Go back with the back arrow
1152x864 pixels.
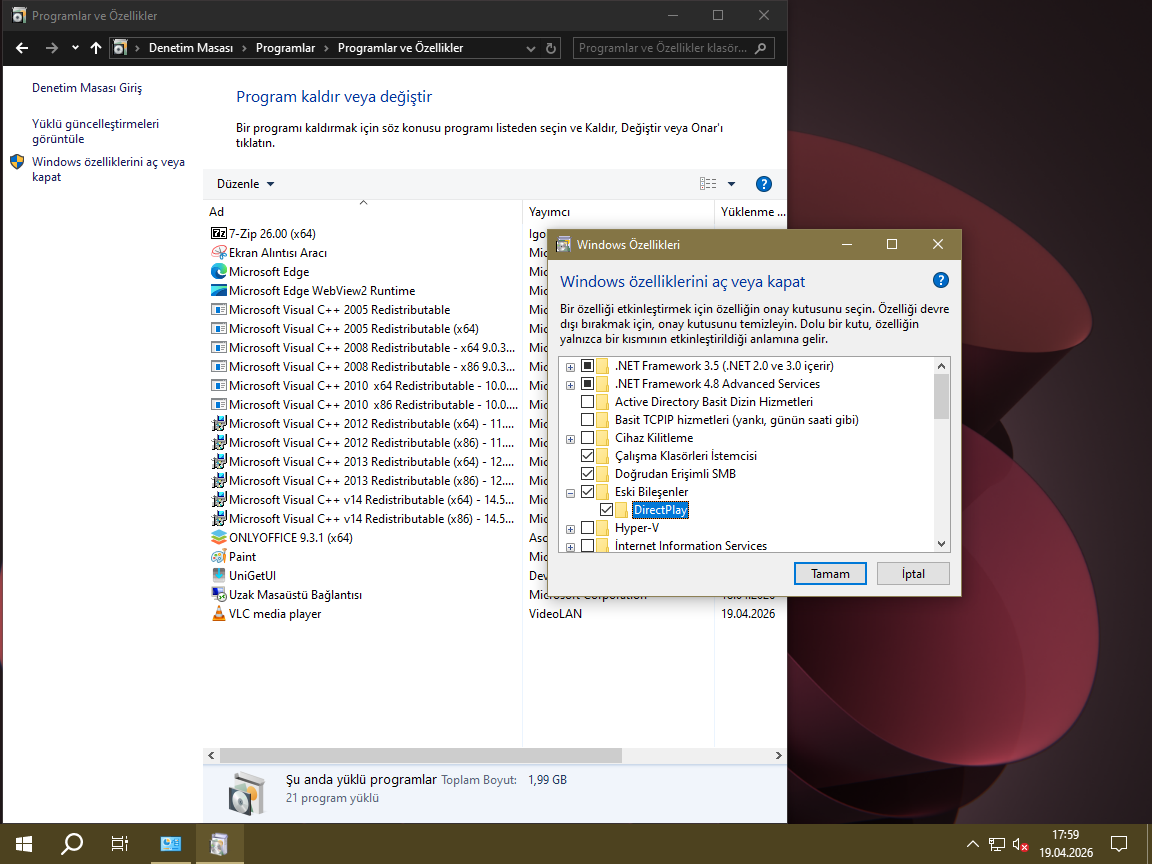pos(22,48)
